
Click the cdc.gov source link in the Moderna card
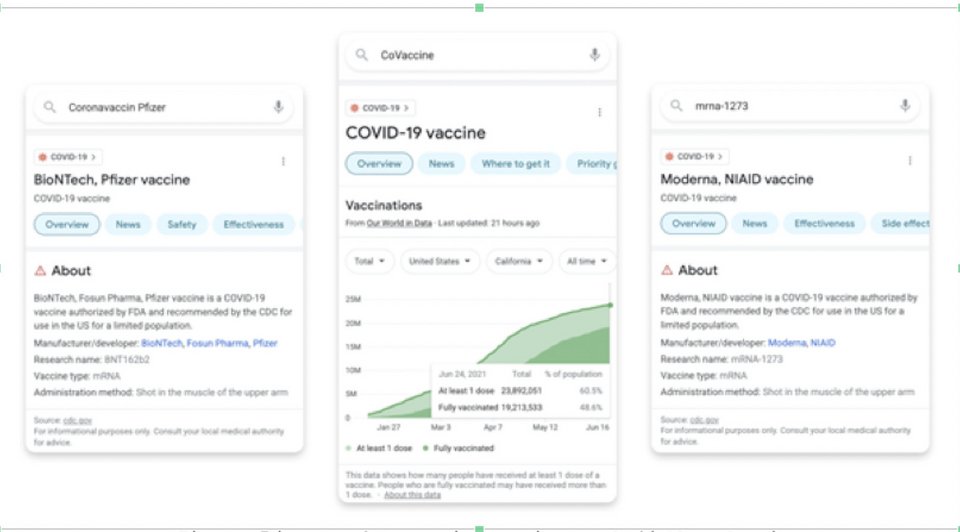(x=704, y=420)
